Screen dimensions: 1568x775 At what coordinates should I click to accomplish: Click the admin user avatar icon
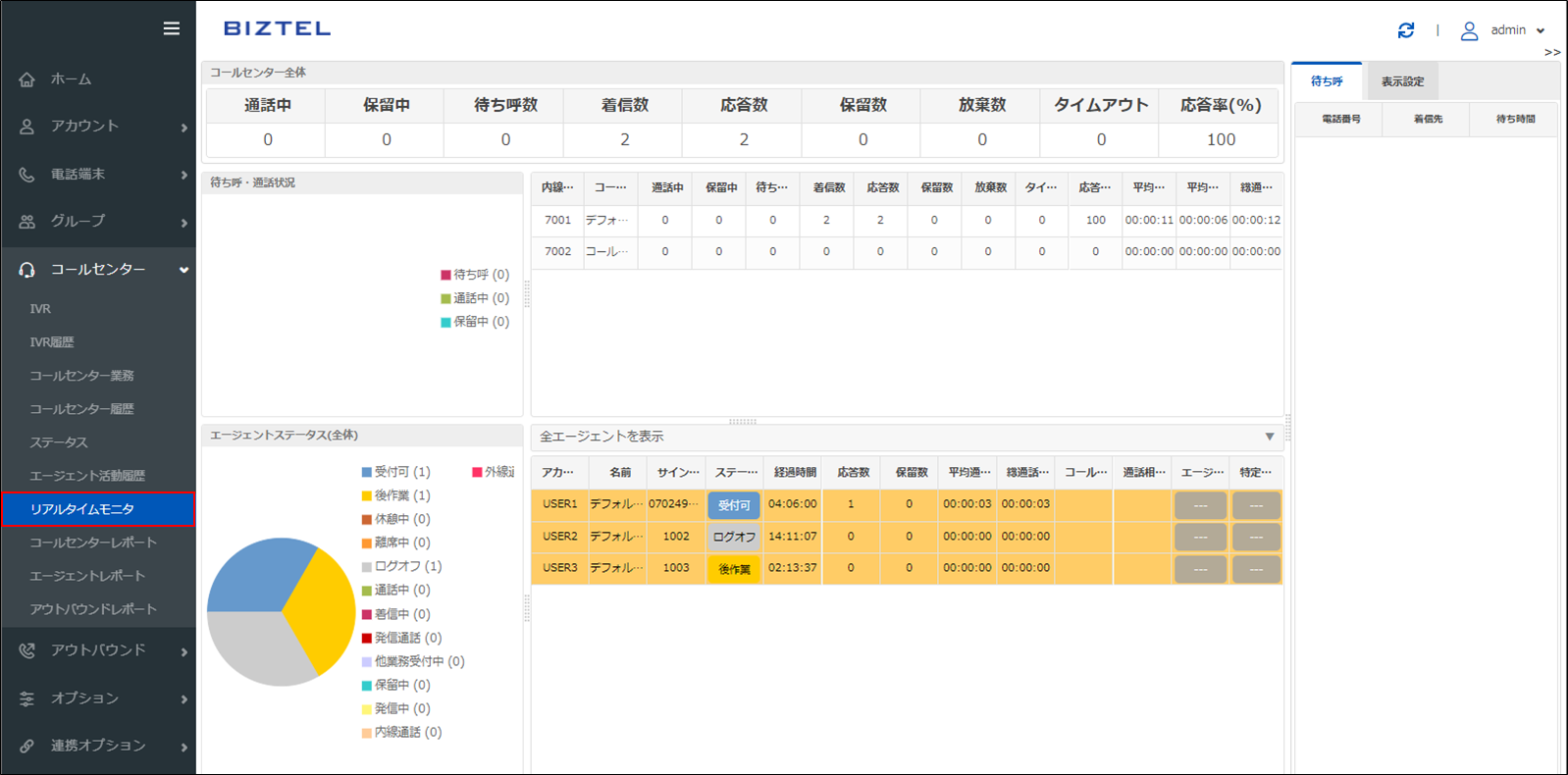(1469, 31)
